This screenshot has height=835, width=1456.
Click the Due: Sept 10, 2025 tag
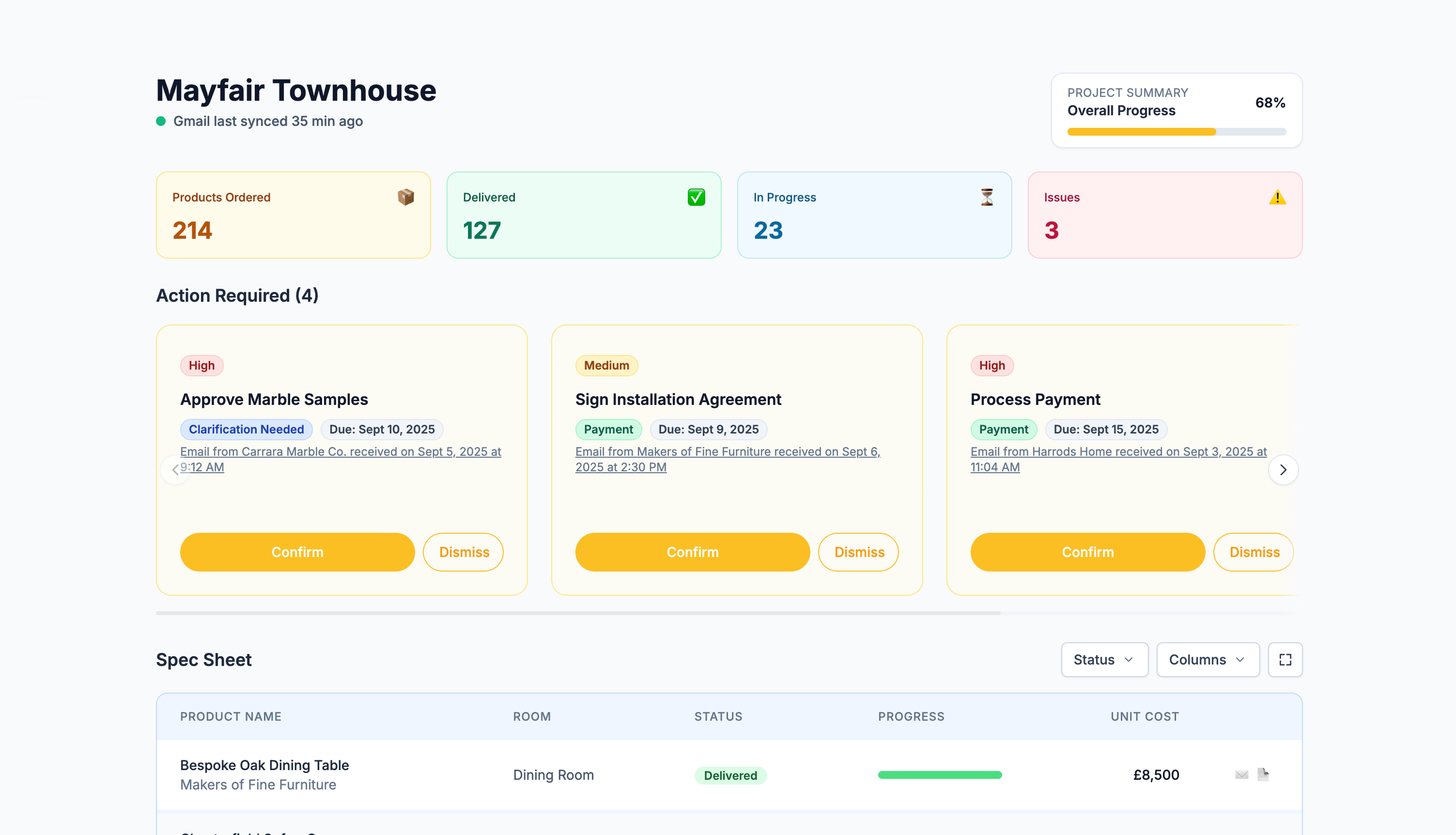click(x=382, y=429)
